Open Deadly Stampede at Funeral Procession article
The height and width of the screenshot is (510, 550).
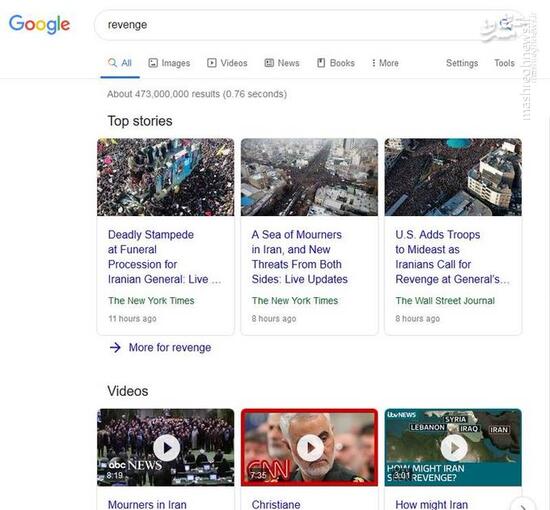[x=164, y=257]
